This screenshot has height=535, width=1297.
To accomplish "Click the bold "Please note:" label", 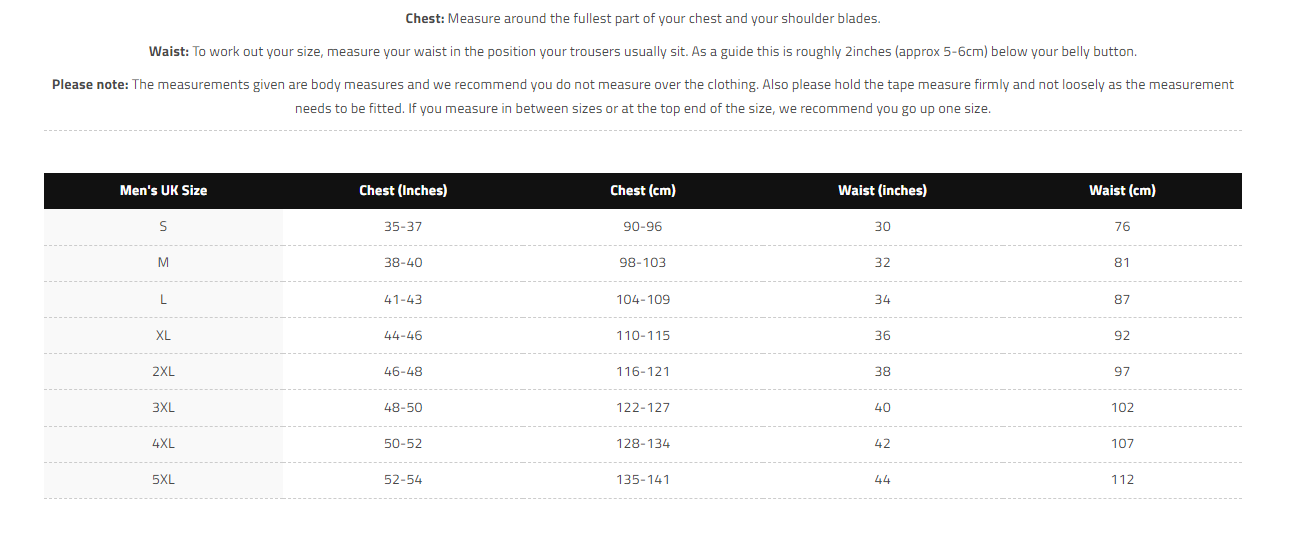I will click(x=90, y=84).
